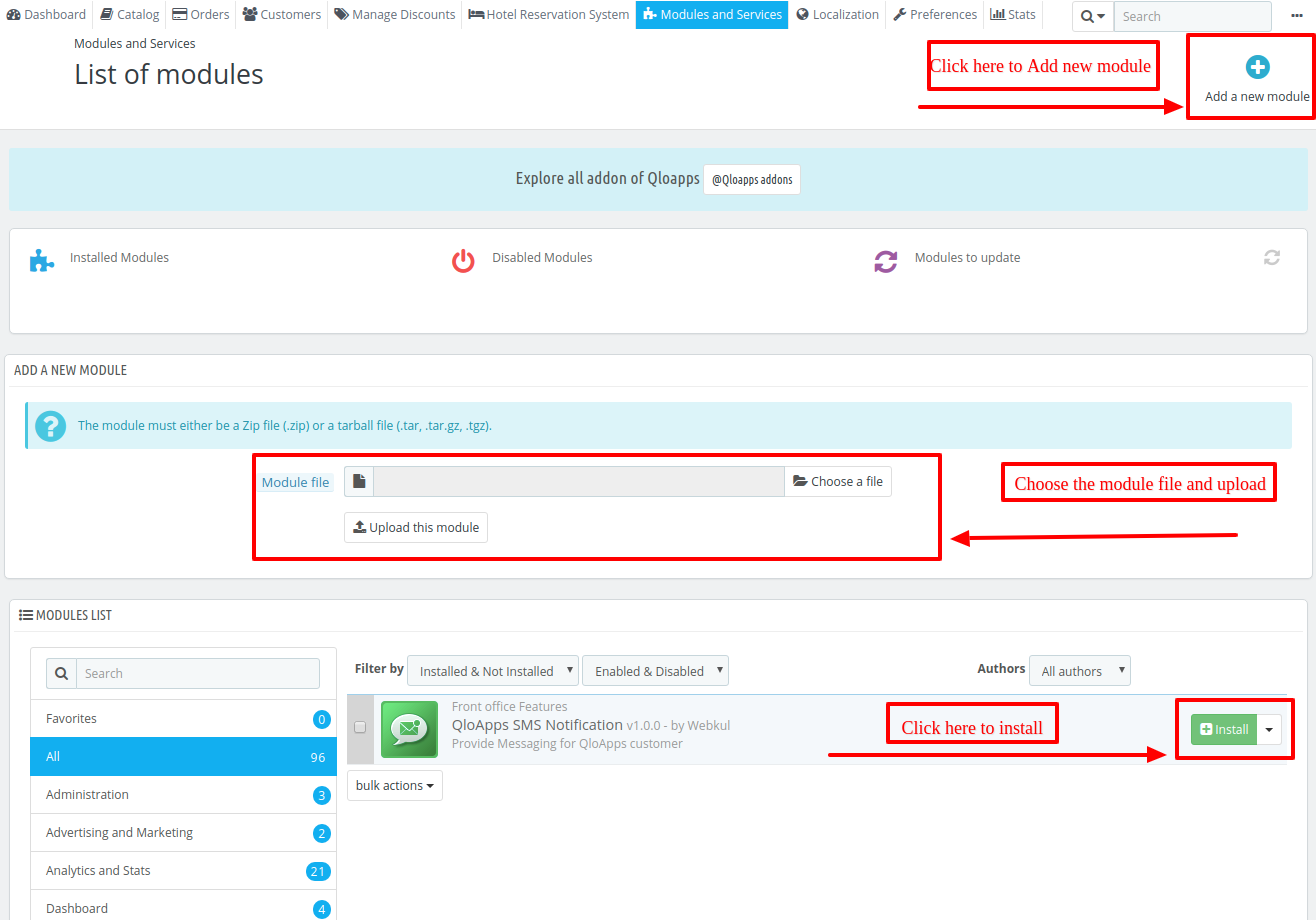1316x920 pixels.
Task: Select the Dashboard module category
Action: pos(184,908)
